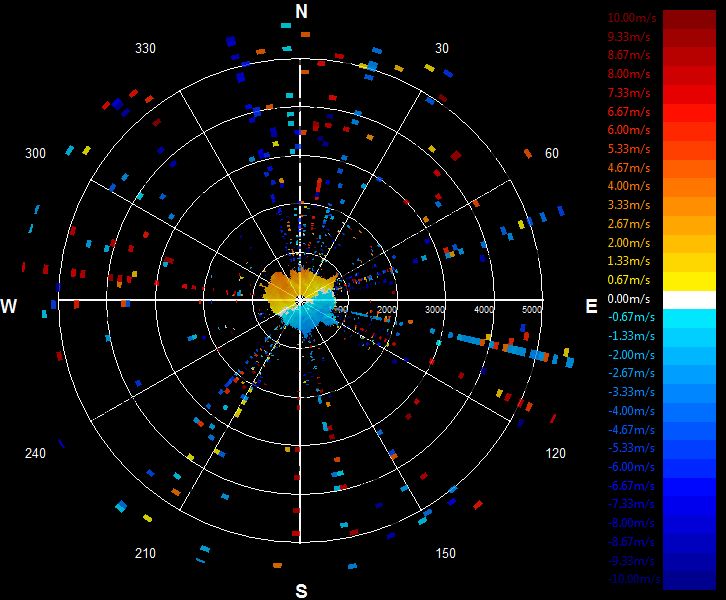Click the 5.33m/s legend label

(629, 149)
